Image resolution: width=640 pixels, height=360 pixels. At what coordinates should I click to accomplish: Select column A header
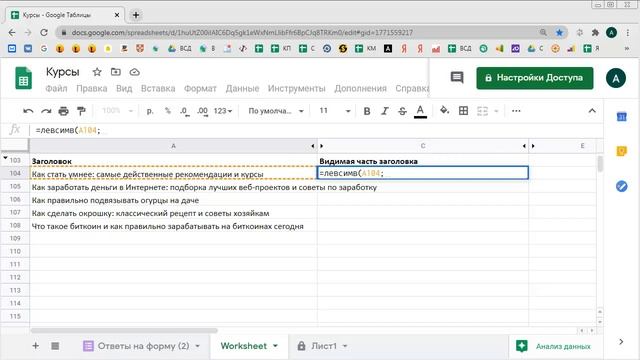click(x=173, y=146)
